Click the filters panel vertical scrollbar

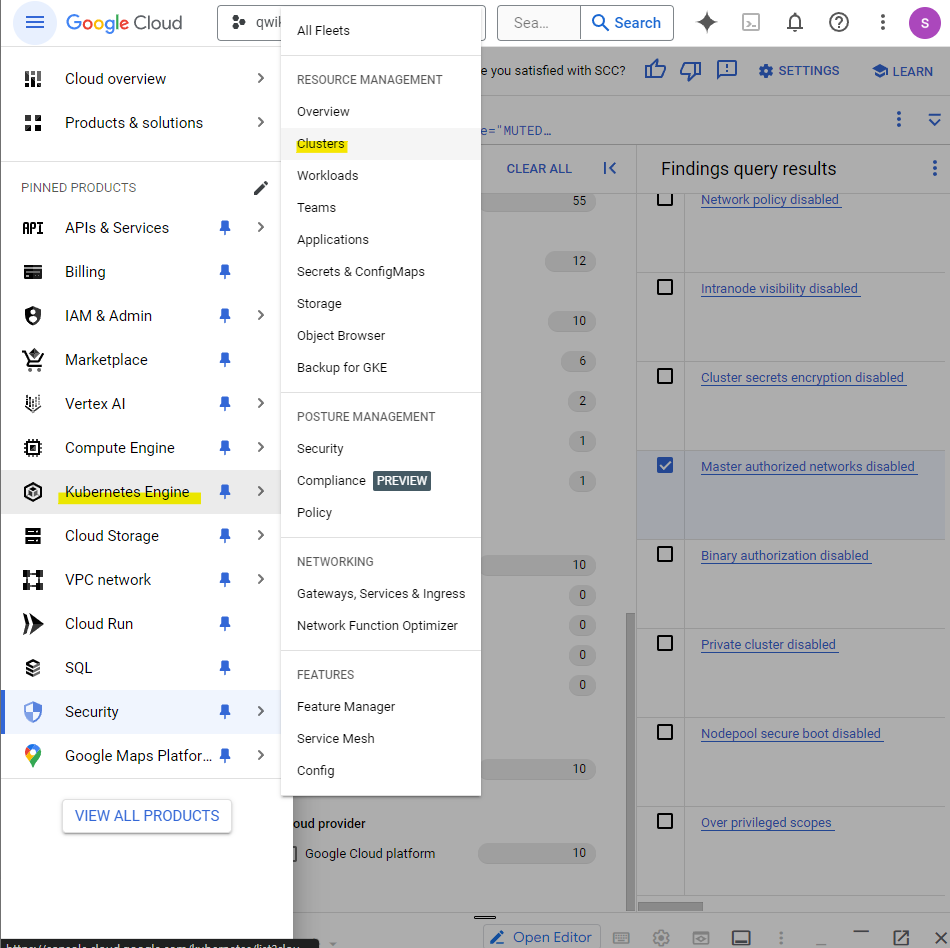pyautogui.click(x=630, y=761)
